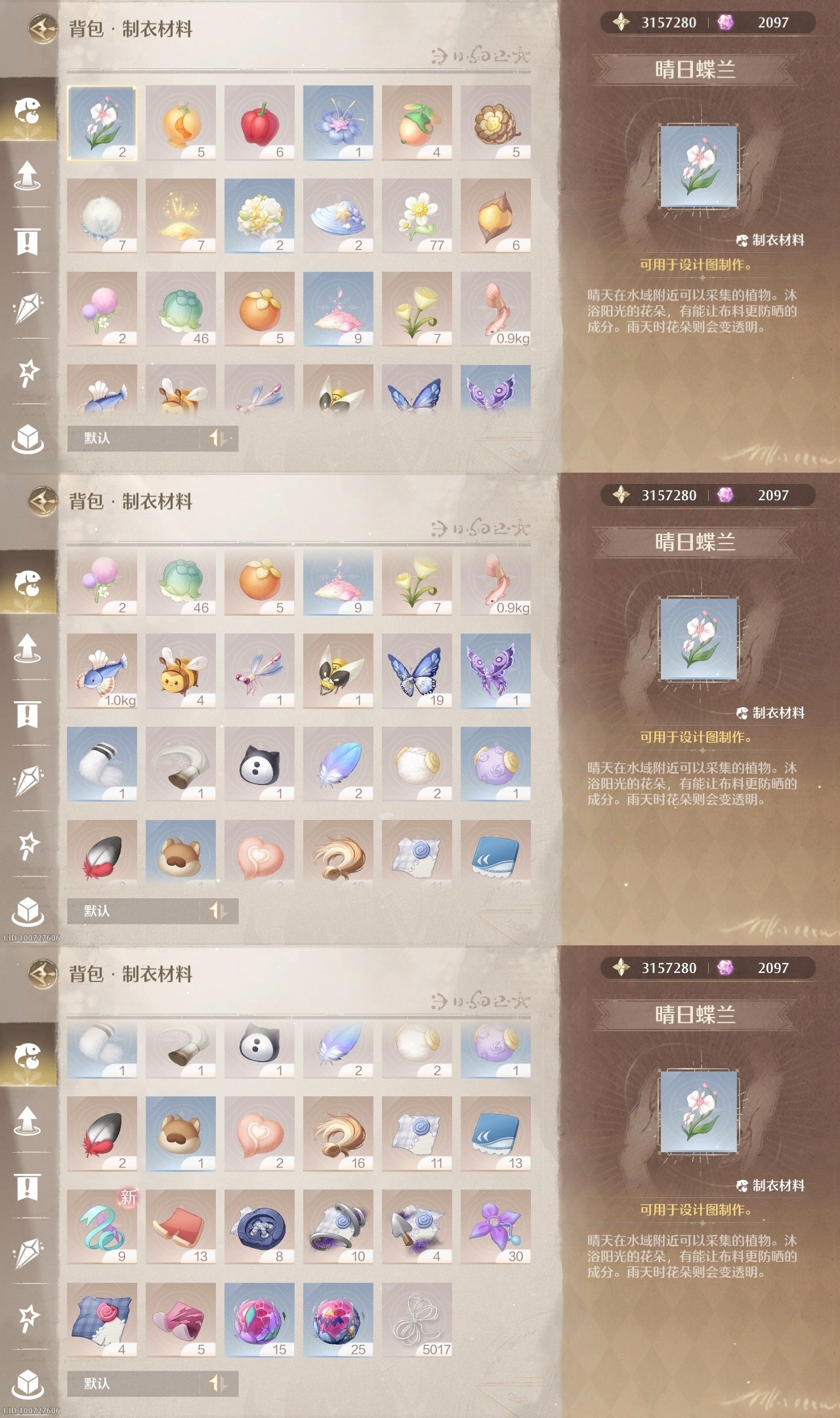Viewport: 840px width, 1418px height.
Task: Select the pink folded cloth with count 5
Action: click(180, 1320)
